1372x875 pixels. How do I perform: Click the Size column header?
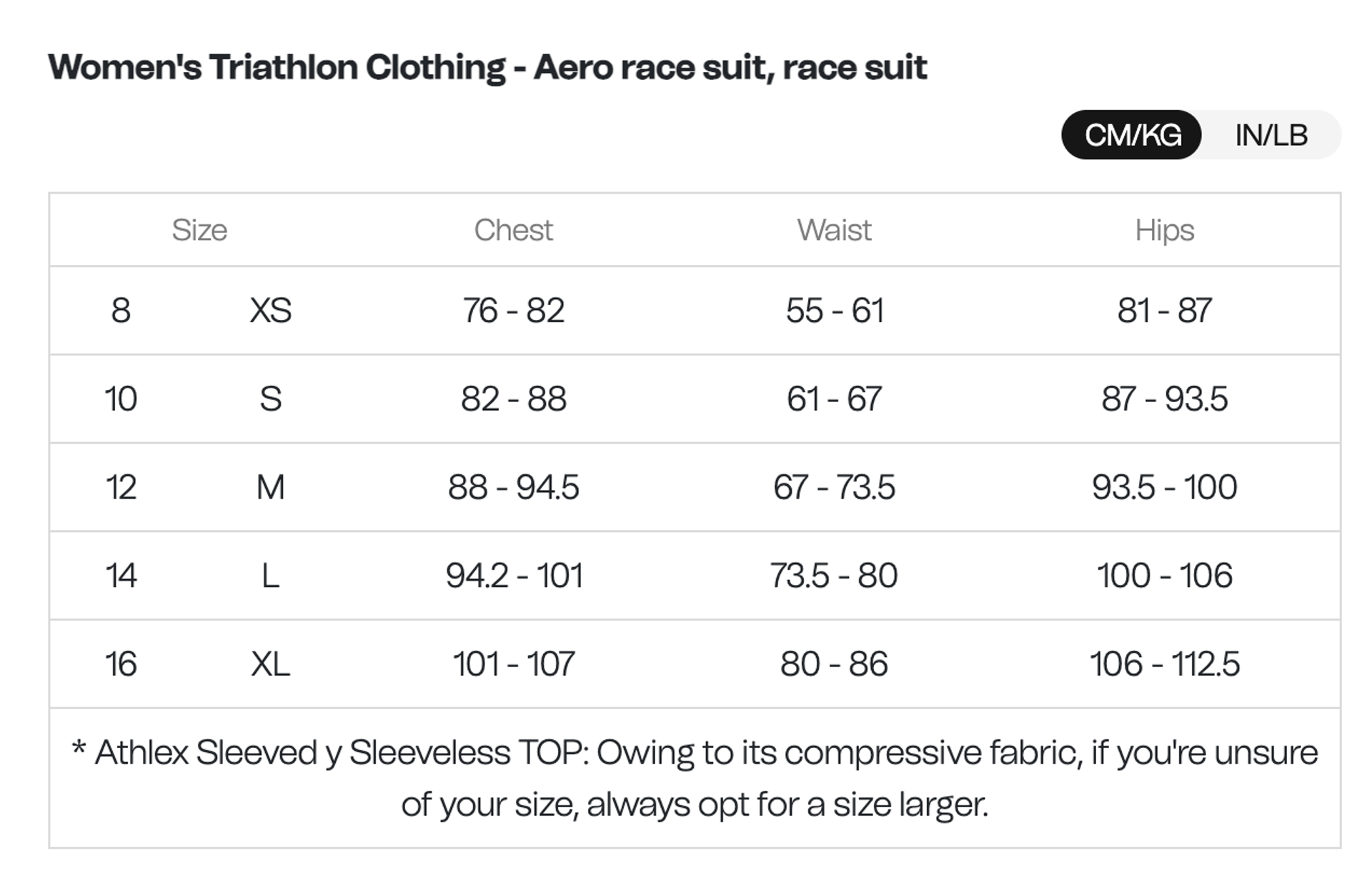point(199,230)
